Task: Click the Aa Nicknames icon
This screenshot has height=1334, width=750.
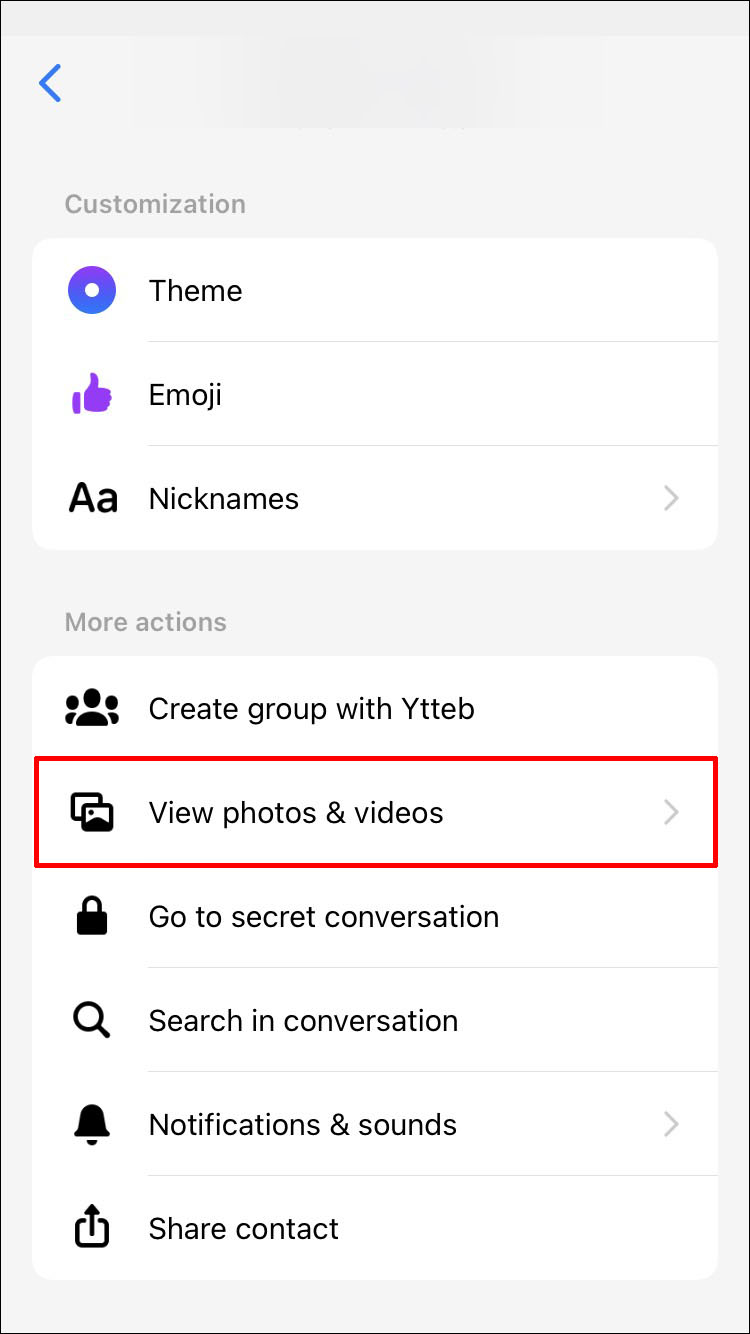Action: (x=92, y=498)
